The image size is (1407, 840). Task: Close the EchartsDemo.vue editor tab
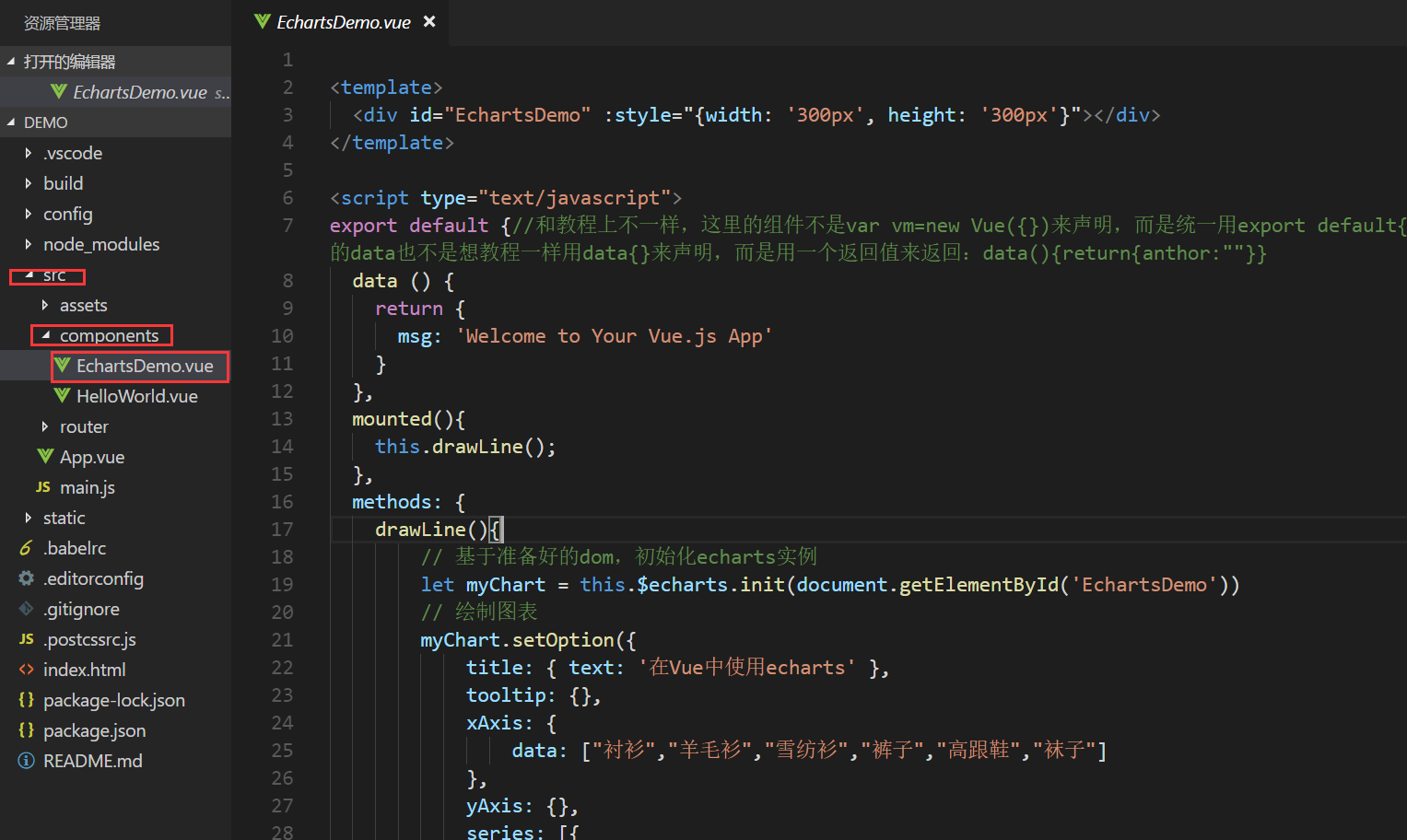(x=429, y=21)
